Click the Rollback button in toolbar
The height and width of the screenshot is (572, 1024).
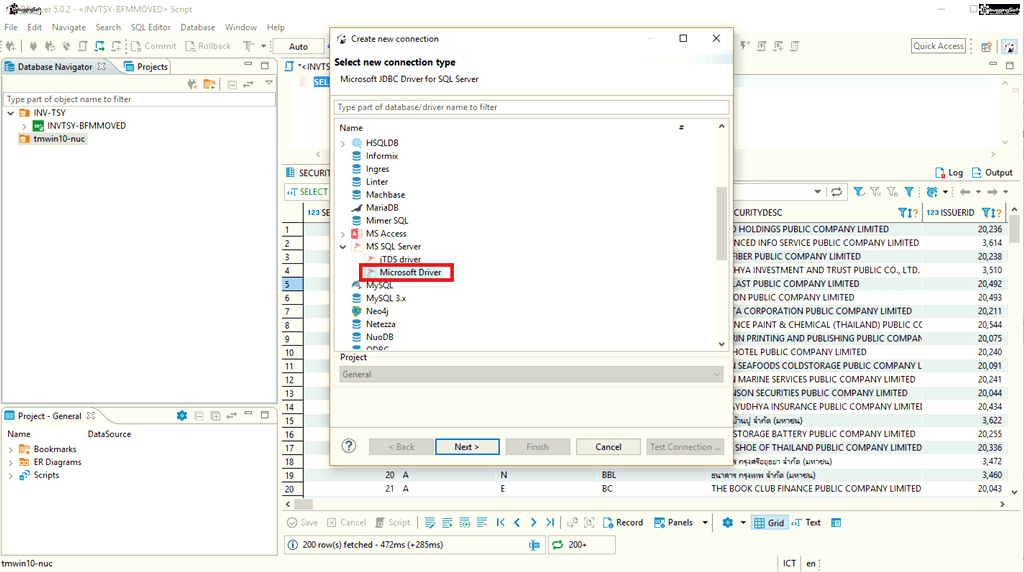tap(208, 46)
